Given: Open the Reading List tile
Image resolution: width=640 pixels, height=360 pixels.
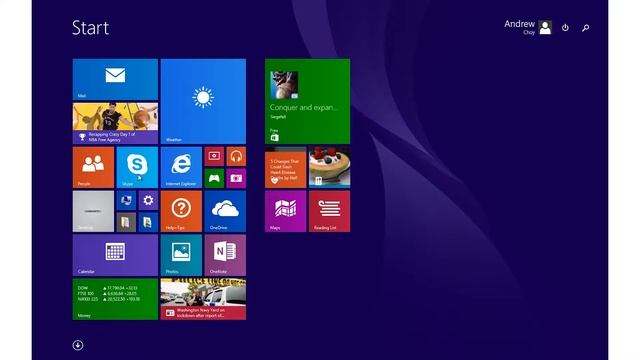Looking at the screenshot, I should tap(329, 211).
